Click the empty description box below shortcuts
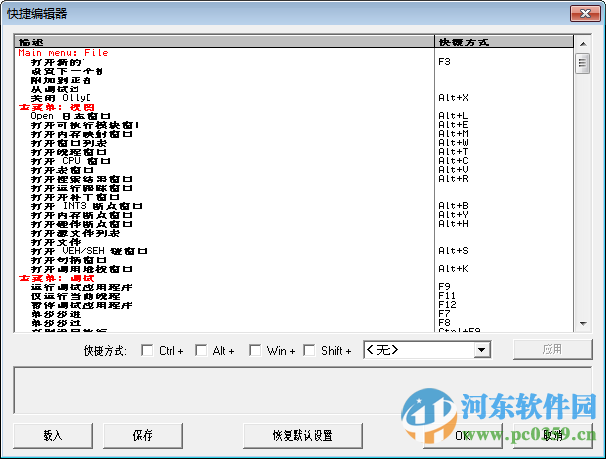Screen dimensions: 606x459 tap(303, 390)
